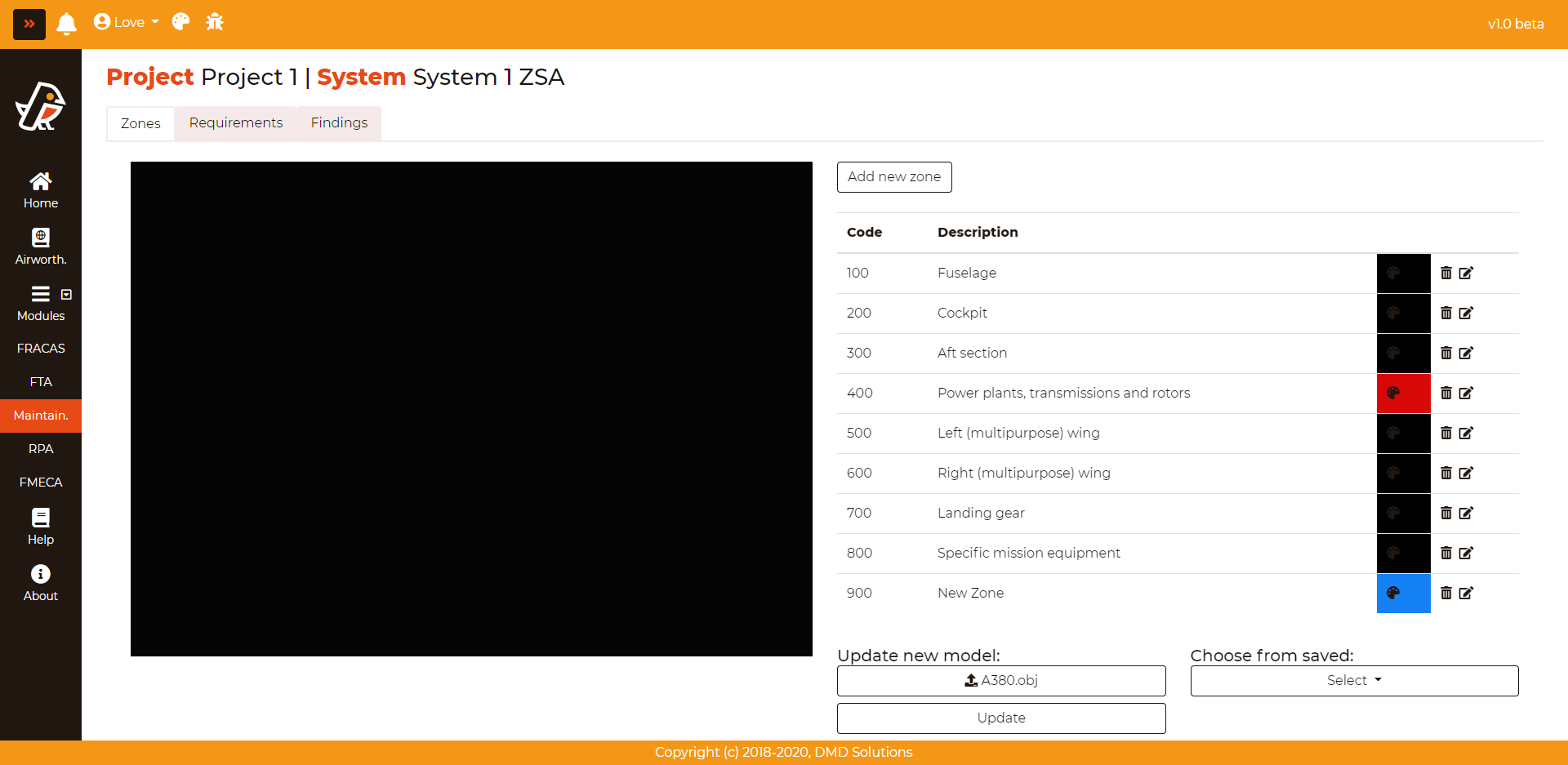Image resolution: width=1568 pixels, height=765 pixels.
Task: Open the Love user dropdown
Action: point(127,22)
